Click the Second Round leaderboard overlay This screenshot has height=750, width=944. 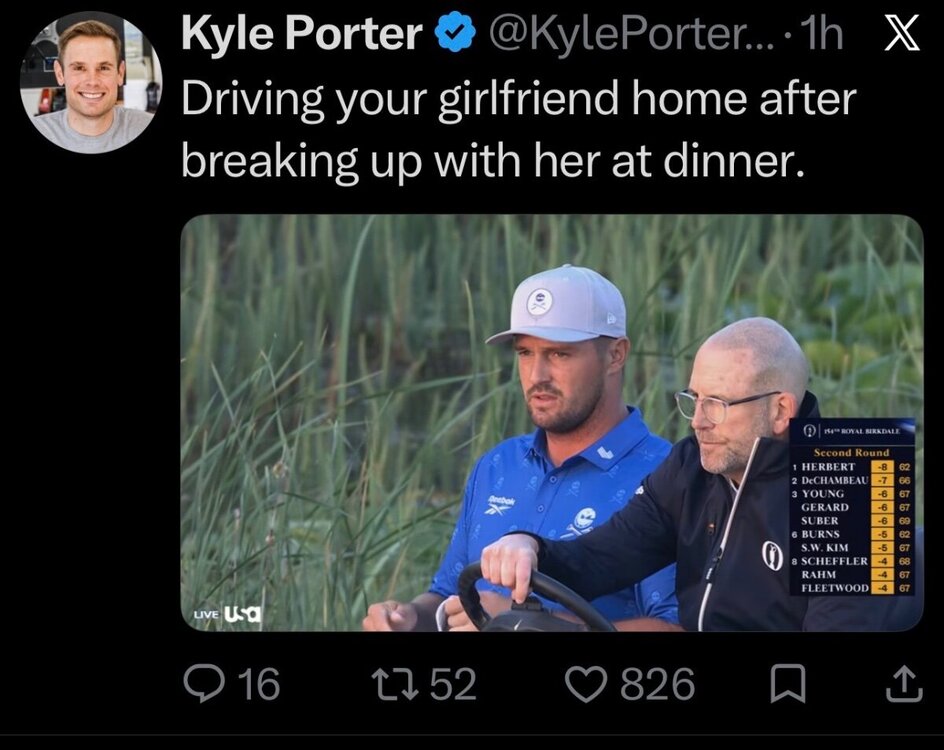tap(852, 507)
